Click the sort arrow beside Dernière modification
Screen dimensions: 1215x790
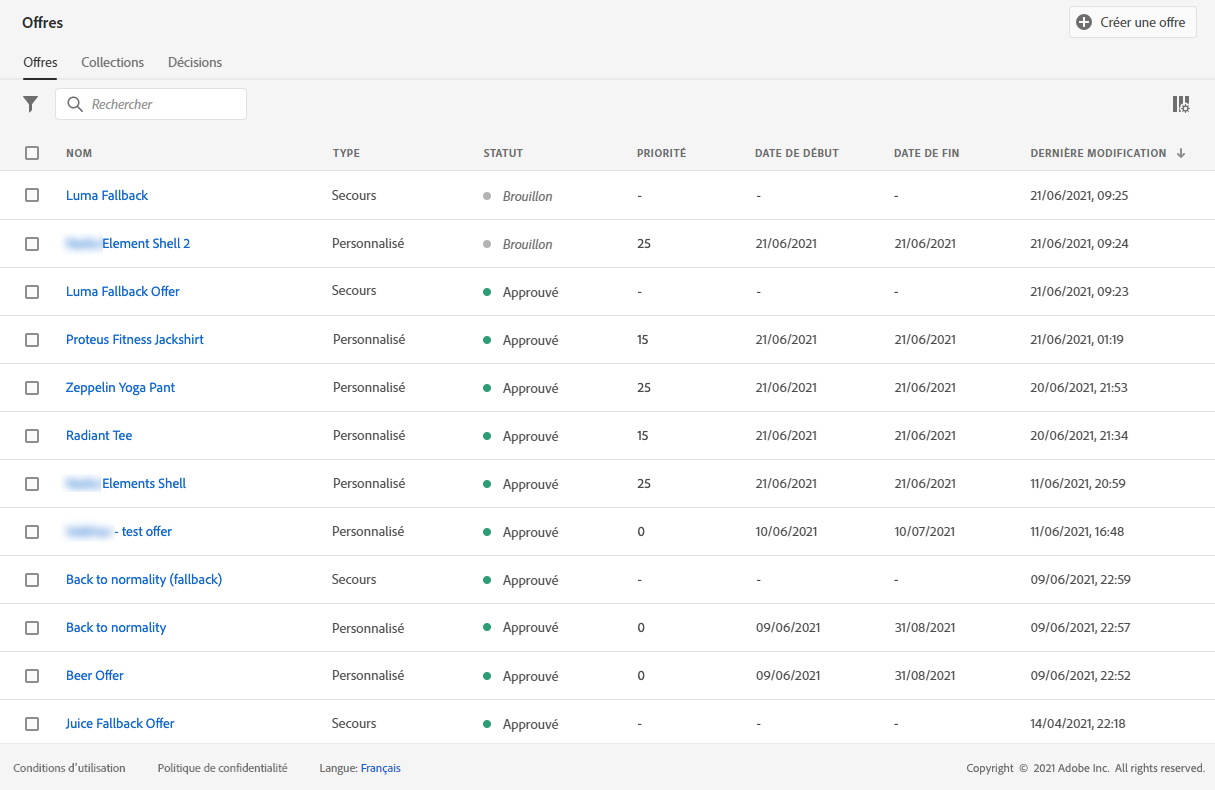(x=1181, y=153)
